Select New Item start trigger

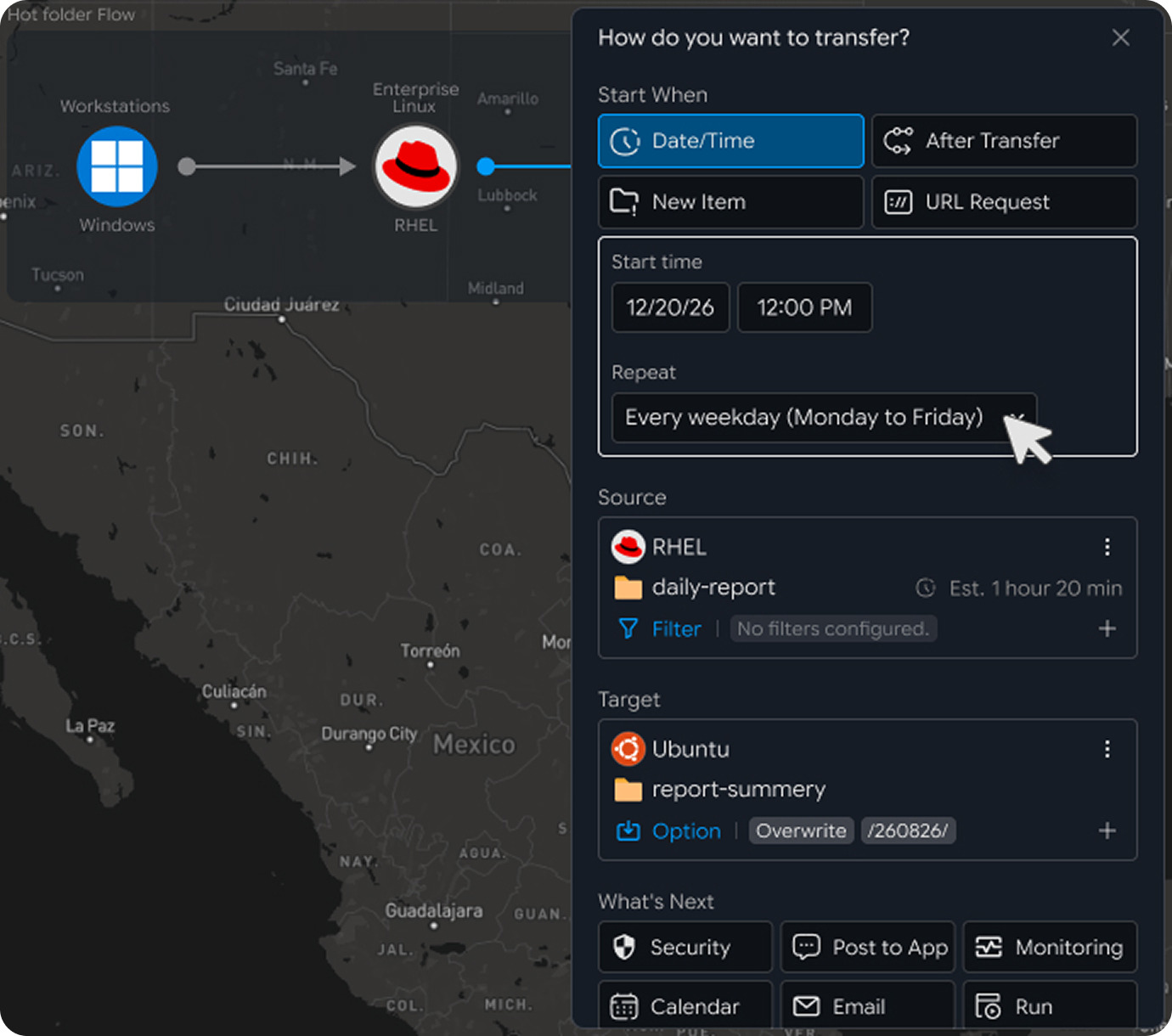[x=731, y=202]
